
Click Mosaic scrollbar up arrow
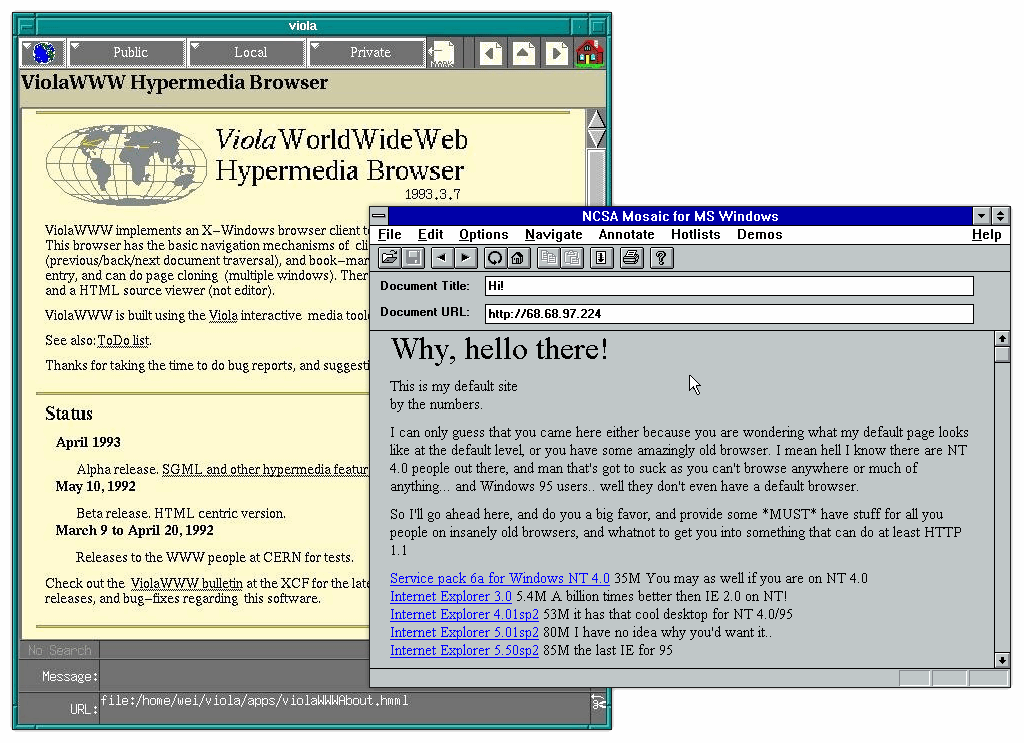pyautogui.click(x=1002, y=338)
